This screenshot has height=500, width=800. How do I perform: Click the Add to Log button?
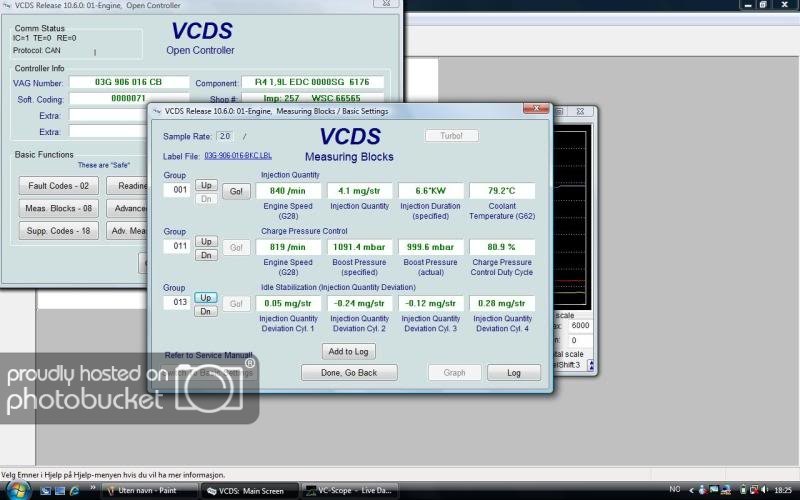349,351
